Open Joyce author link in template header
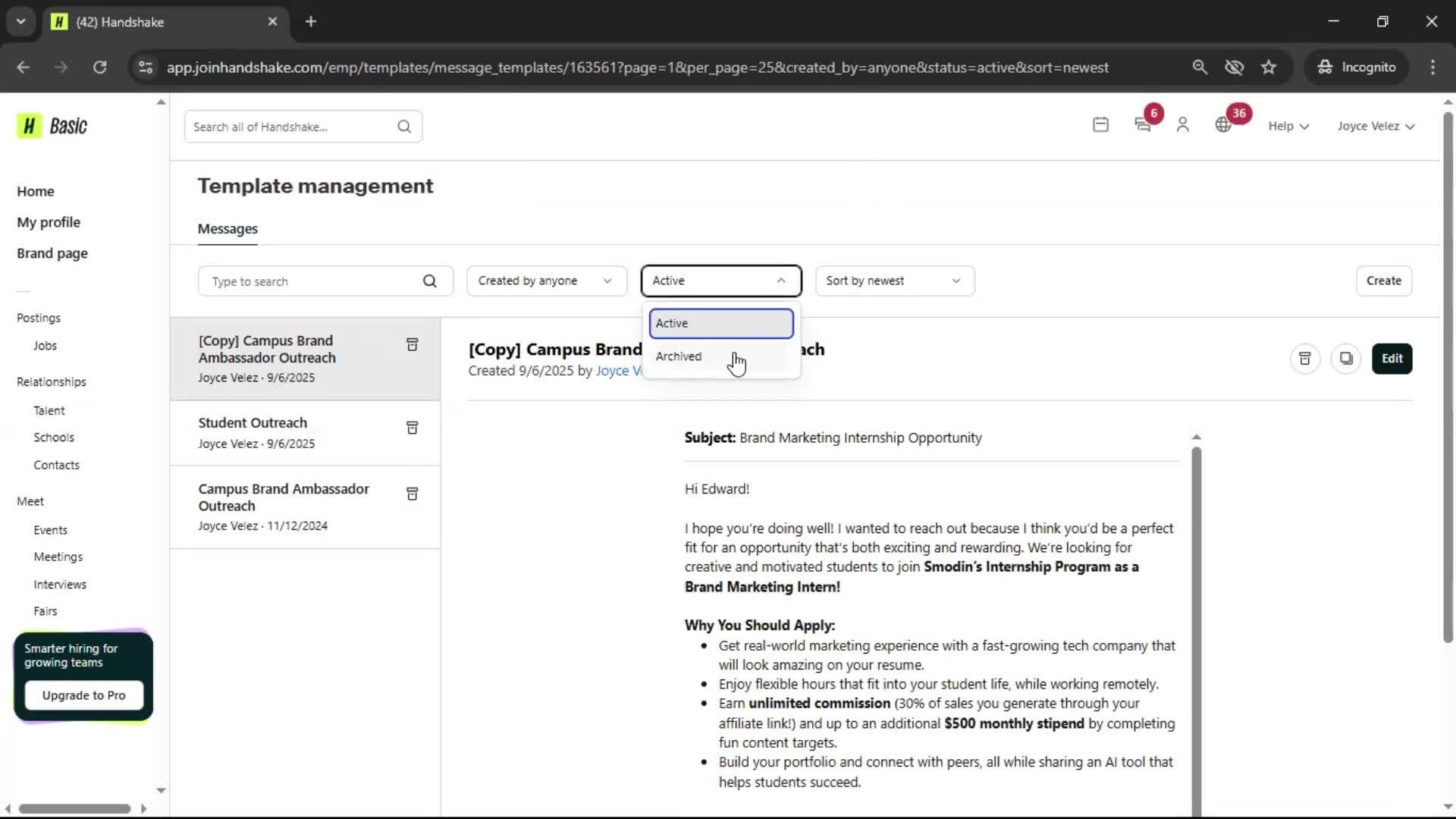The image size is (1456, 819). click(x=619, y=371)
